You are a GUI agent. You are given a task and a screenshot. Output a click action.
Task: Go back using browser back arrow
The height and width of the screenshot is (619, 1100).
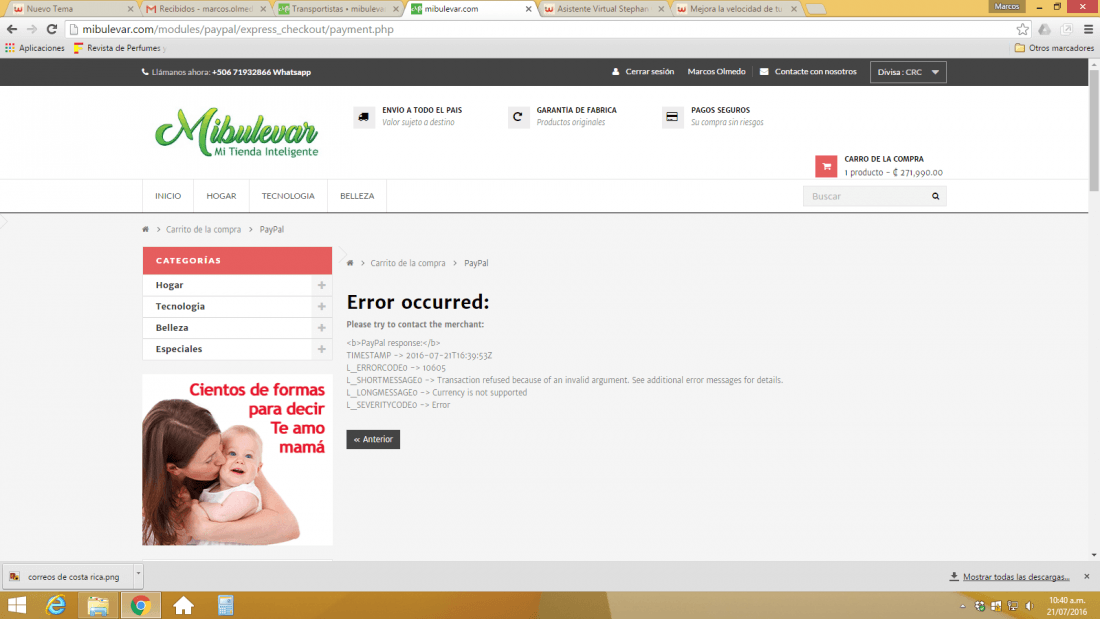(12, 29)
